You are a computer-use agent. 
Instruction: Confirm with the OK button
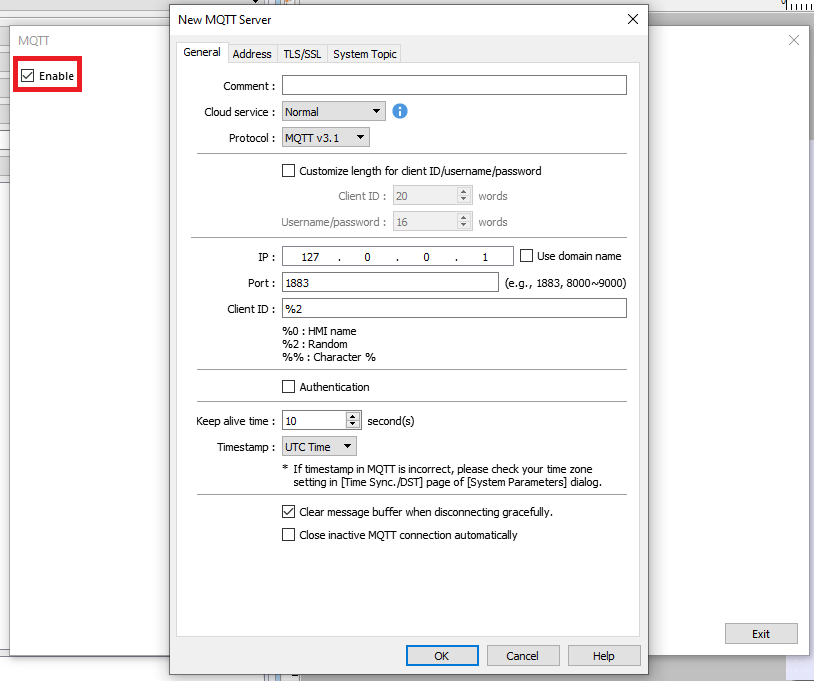pyautogui.click(x=442, y=656)
